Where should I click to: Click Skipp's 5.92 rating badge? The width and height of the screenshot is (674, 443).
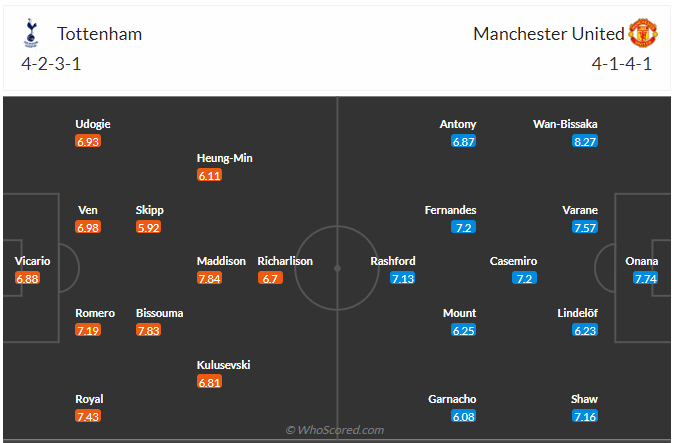150,227
